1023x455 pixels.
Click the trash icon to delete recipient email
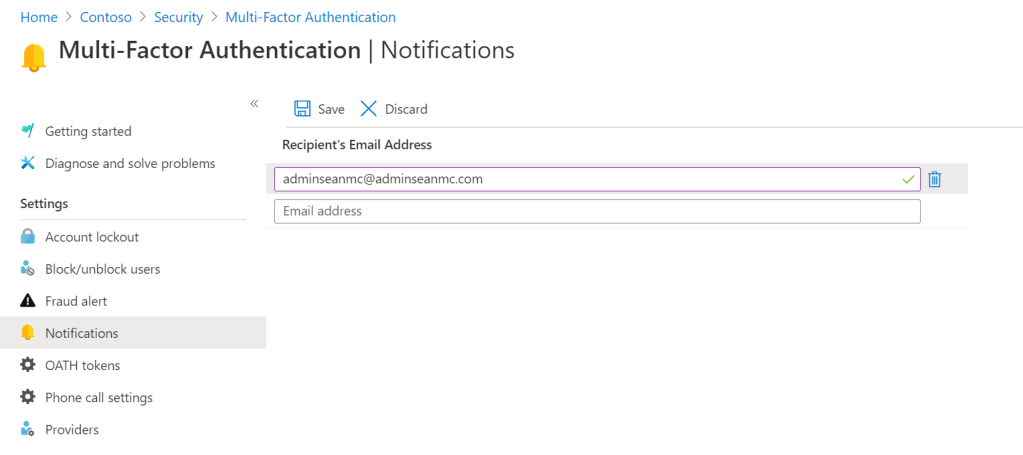(x=934, y=179)
